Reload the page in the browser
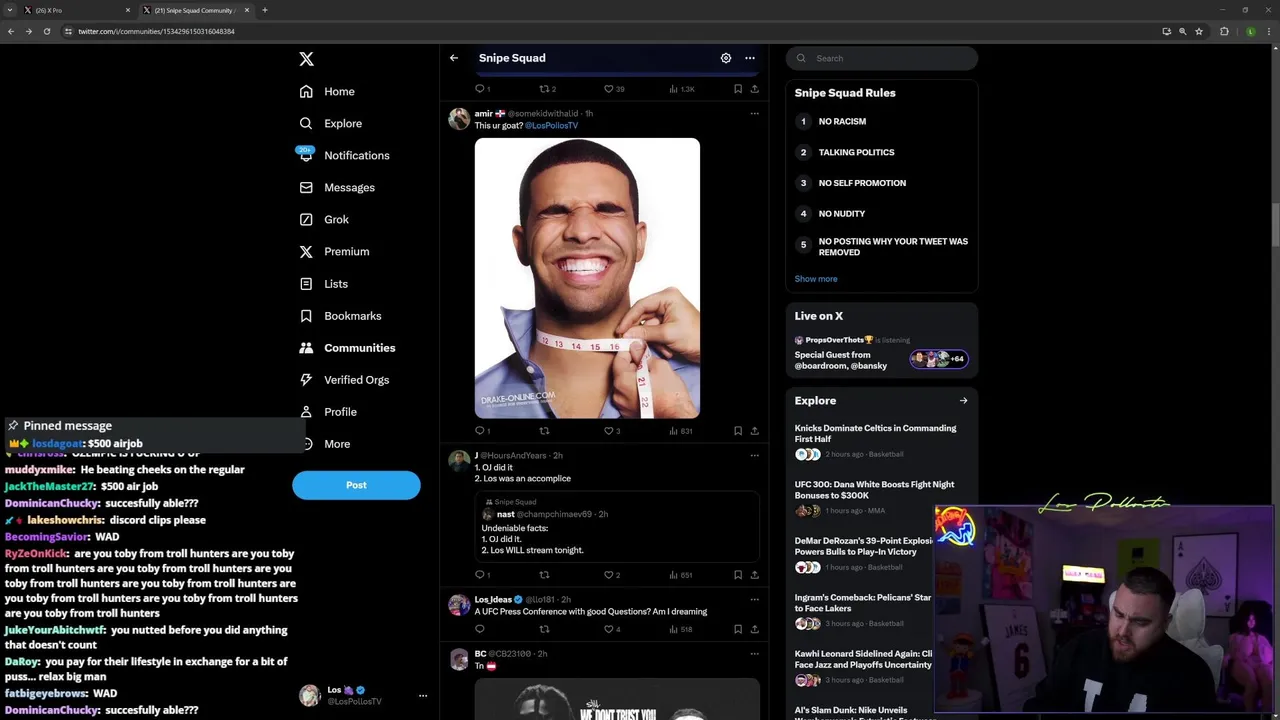 click(45, 31)
